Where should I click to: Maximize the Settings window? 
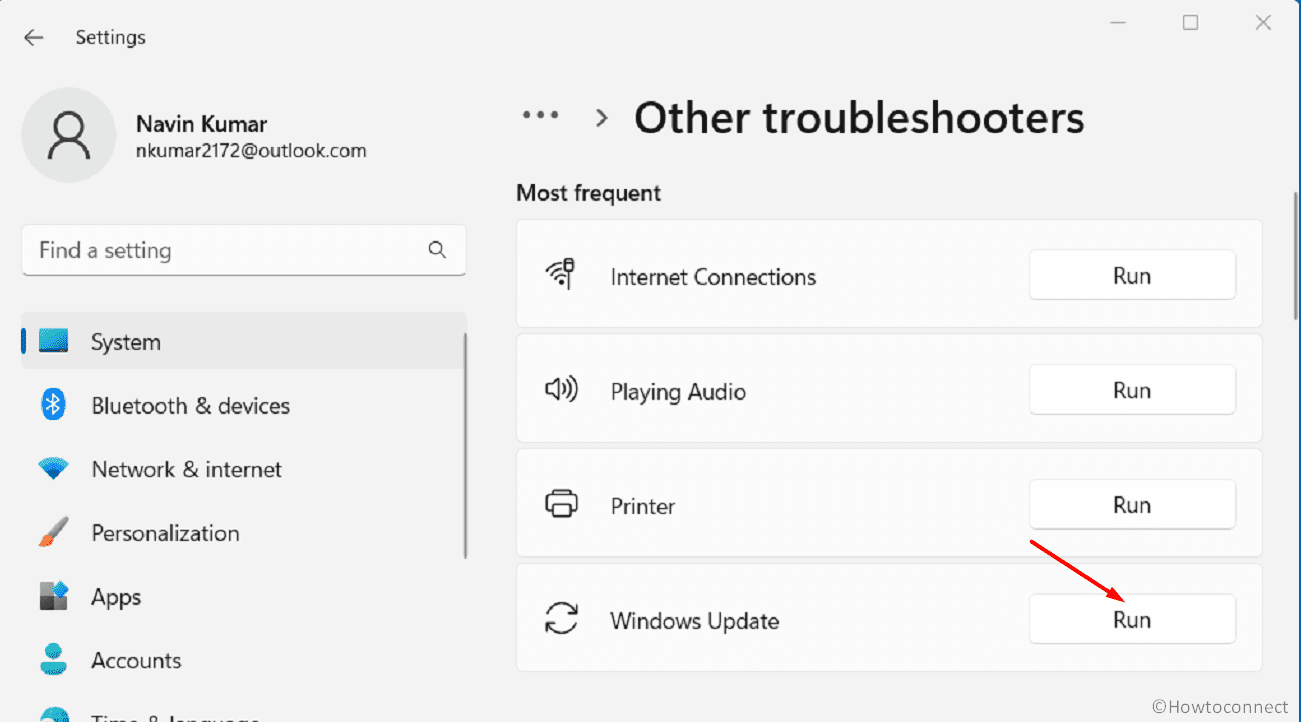pos(1190,23)
